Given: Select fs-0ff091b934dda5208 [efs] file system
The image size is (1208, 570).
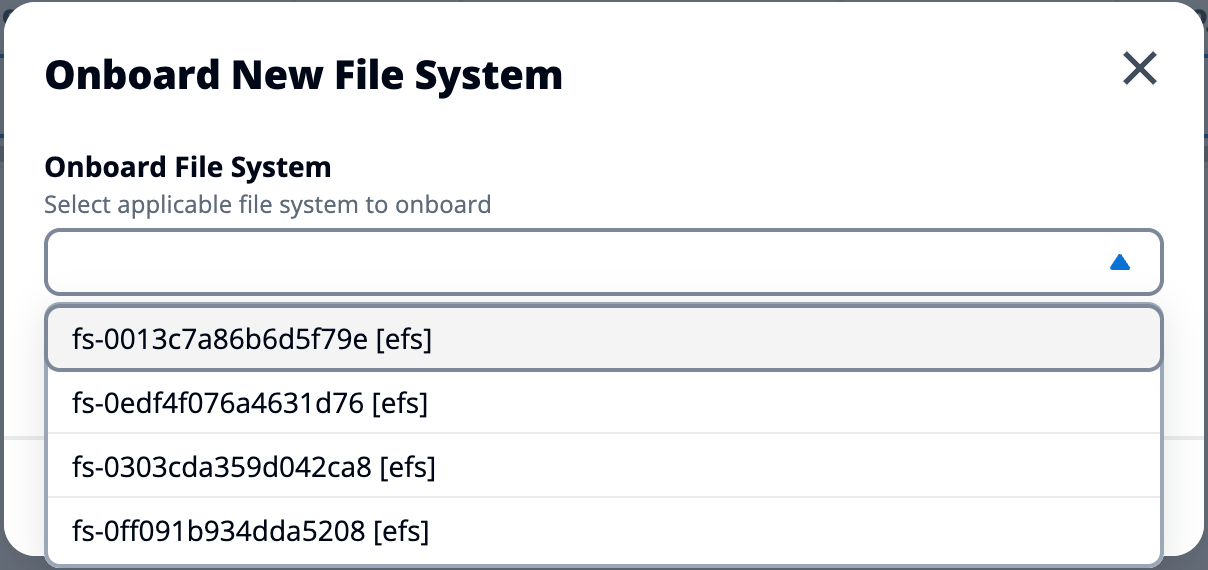Looking at the screenshot, I should 251,531.
